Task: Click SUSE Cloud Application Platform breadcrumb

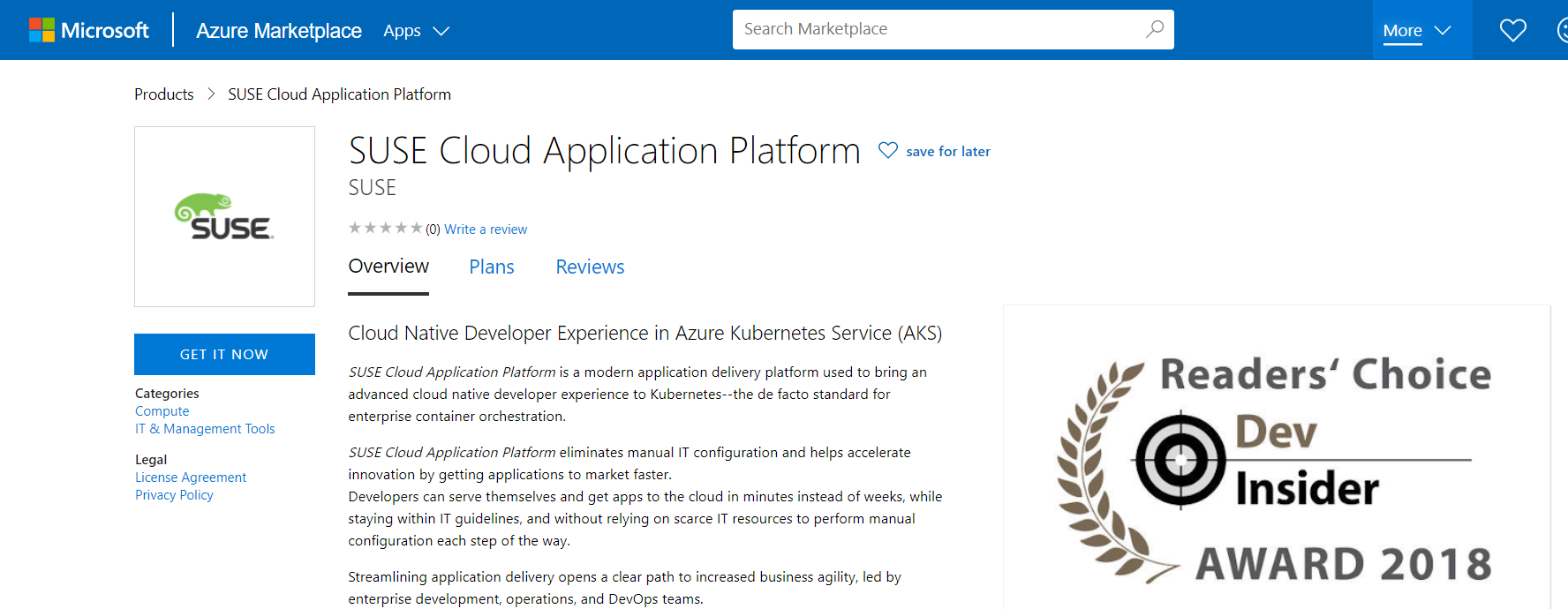Action: [x=339, y=94]
